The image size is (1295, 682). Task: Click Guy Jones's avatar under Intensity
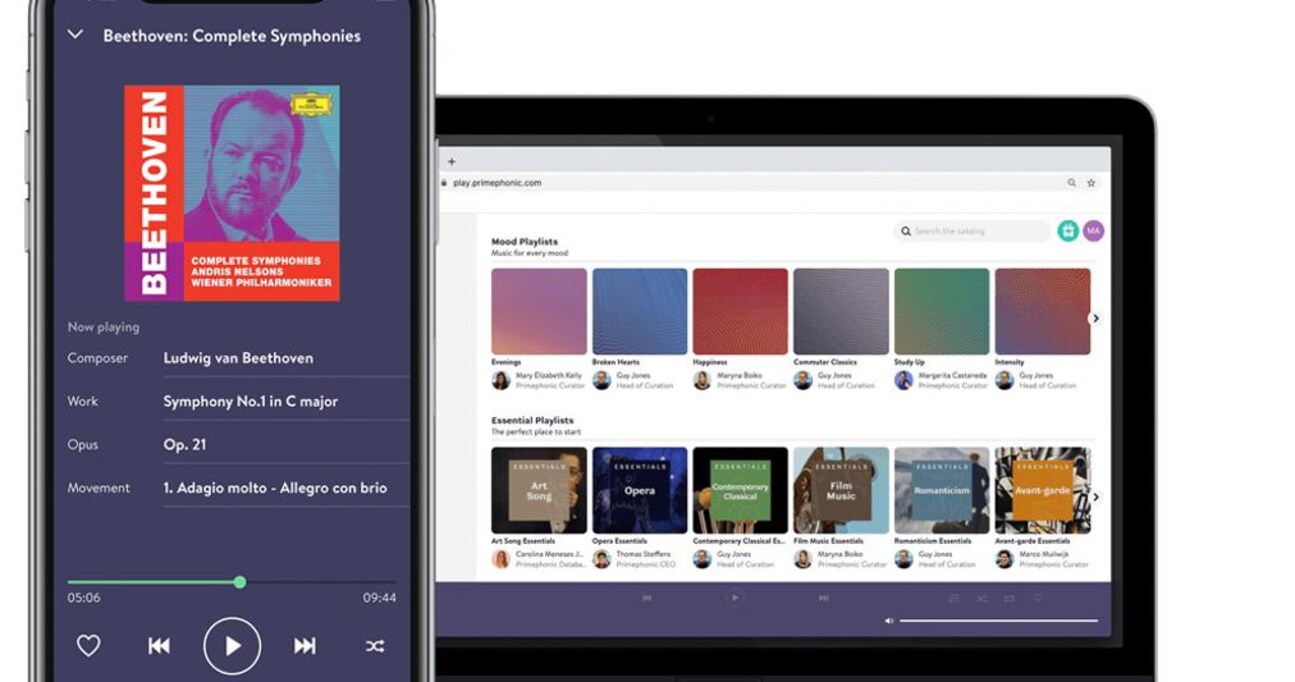tap(1004, 380)
